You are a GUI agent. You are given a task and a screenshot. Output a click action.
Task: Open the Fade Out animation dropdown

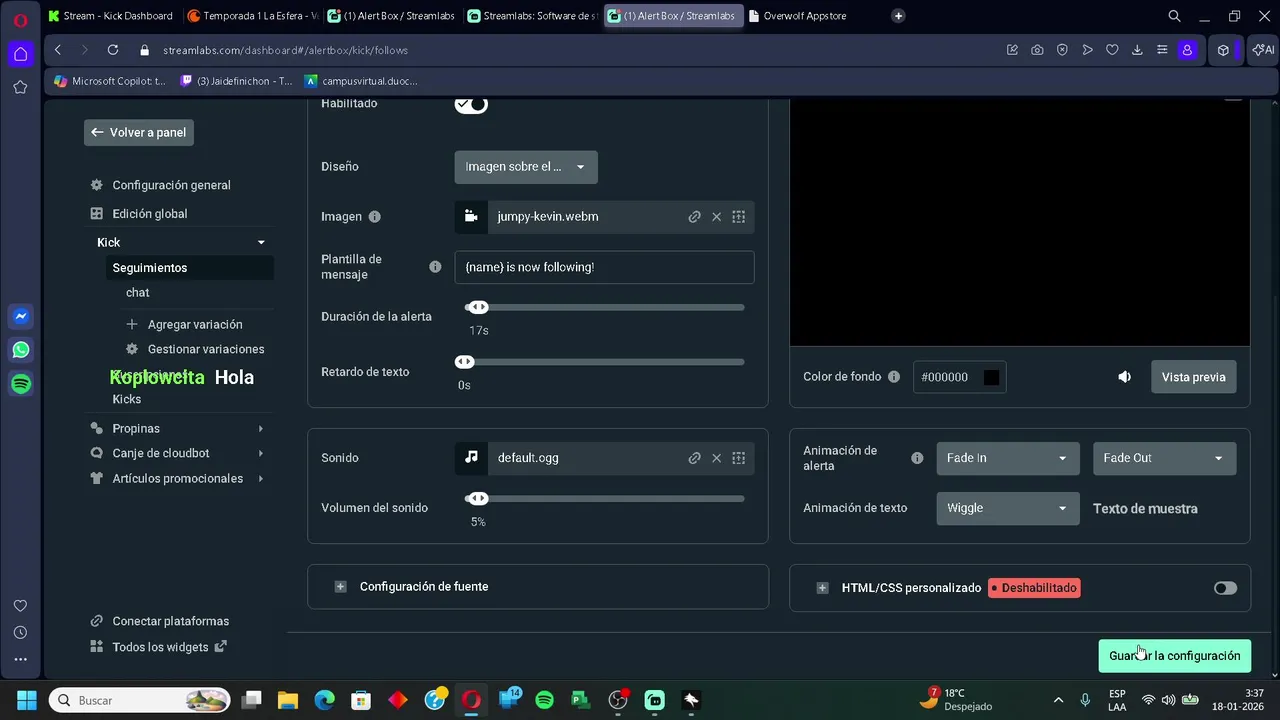click(x=1165, y=458)
